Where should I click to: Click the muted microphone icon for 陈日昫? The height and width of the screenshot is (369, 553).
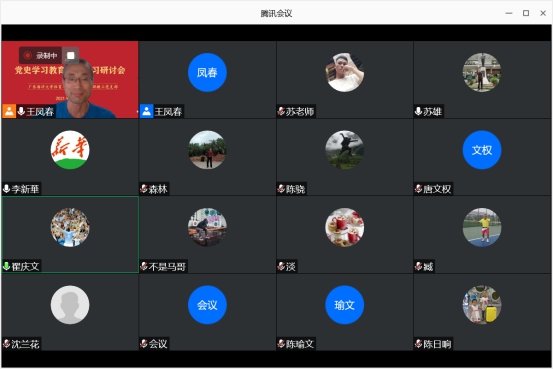tap(418, 344)
